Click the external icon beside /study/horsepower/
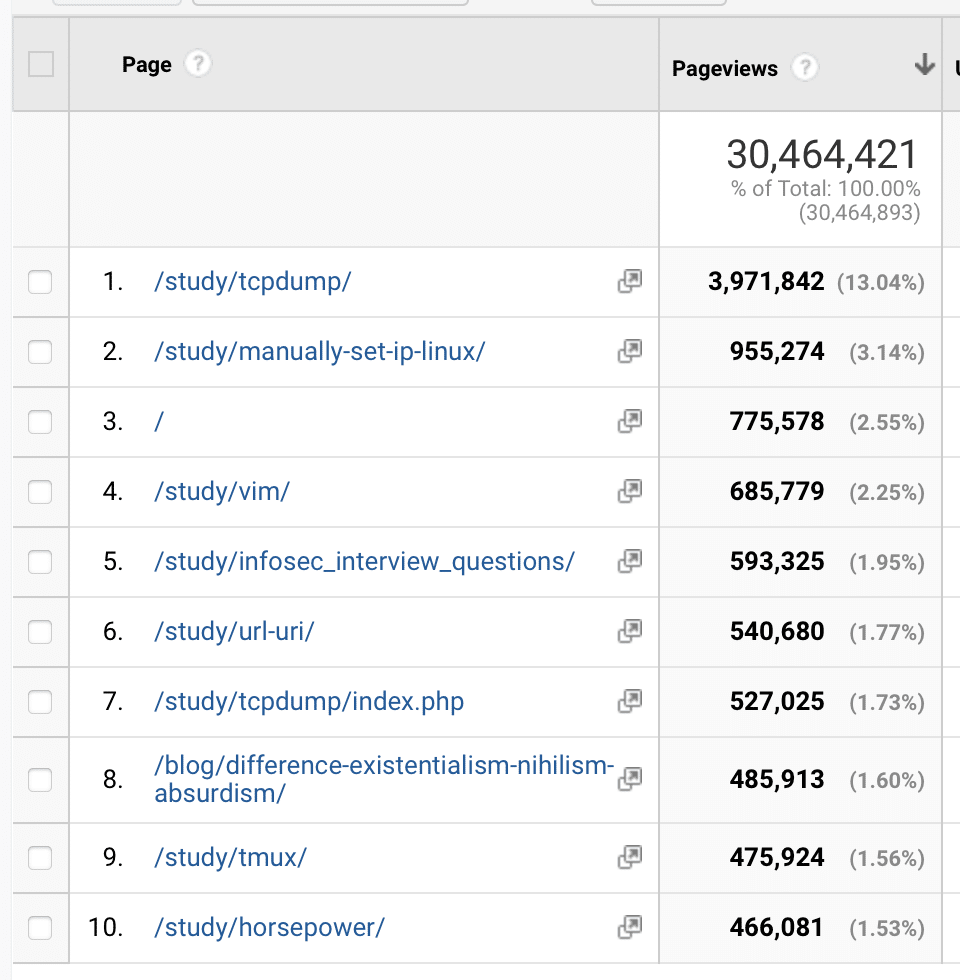Image resolution: width=960 pixels, height=980 pixels. tap(630, 928)
